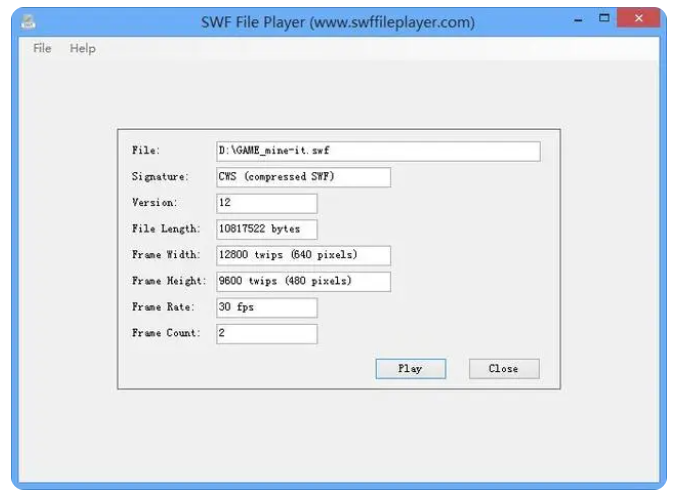Click the Frame Width field 12800 twips
The image size is (679, 498).
tap(303, 255)
